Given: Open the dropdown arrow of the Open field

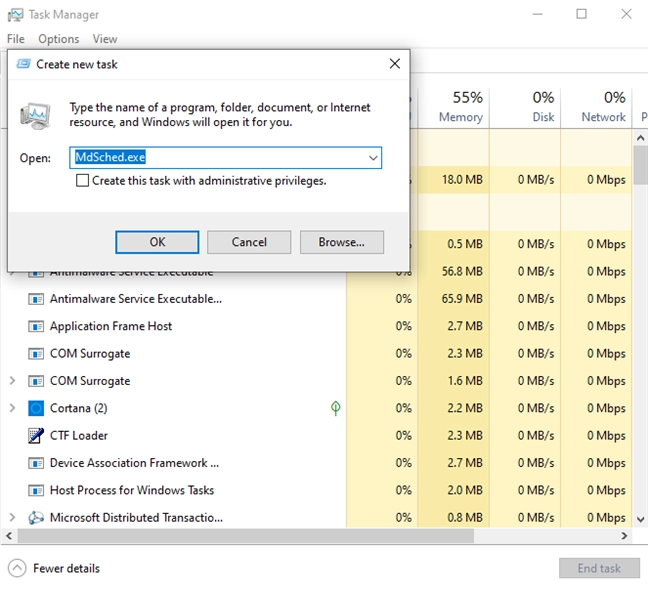Looking at the screenshot, I should 373,158.
